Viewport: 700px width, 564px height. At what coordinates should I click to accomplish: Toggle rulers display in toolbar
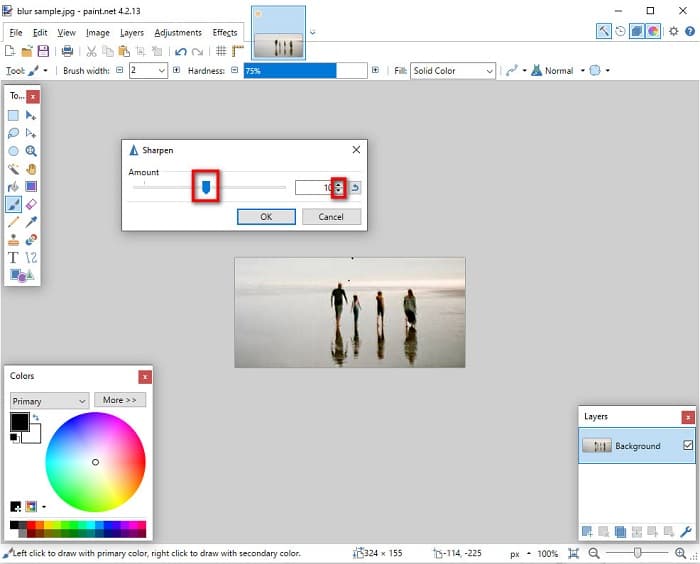(x=238, y=51)
